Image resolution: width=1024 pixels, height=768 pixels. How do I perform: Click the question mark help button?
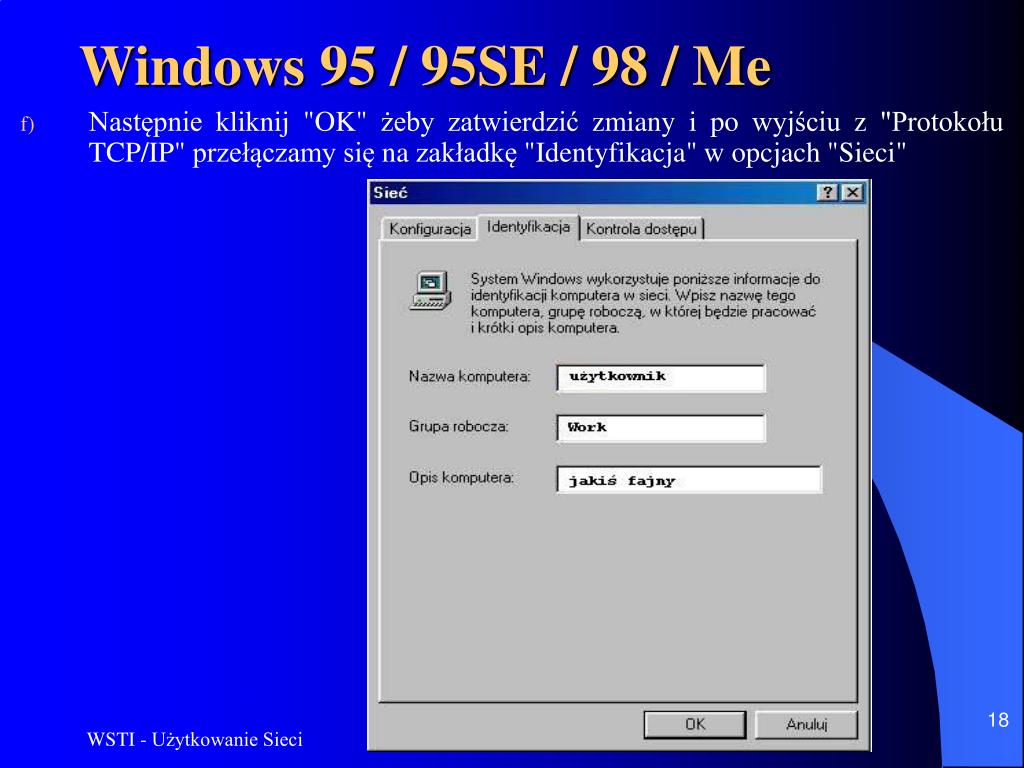827,193
